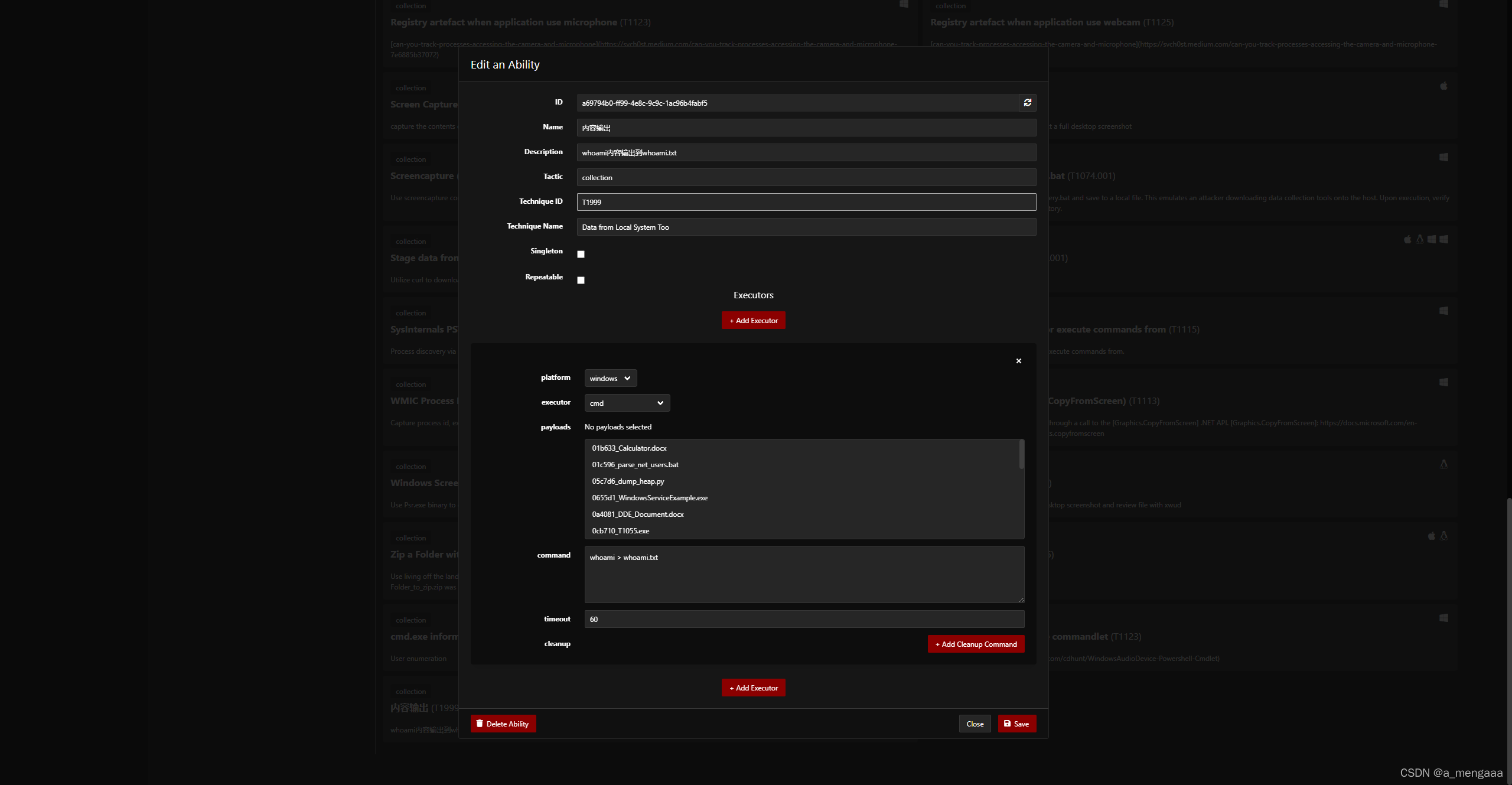Save the edited ability

[x=1016, y=724]
